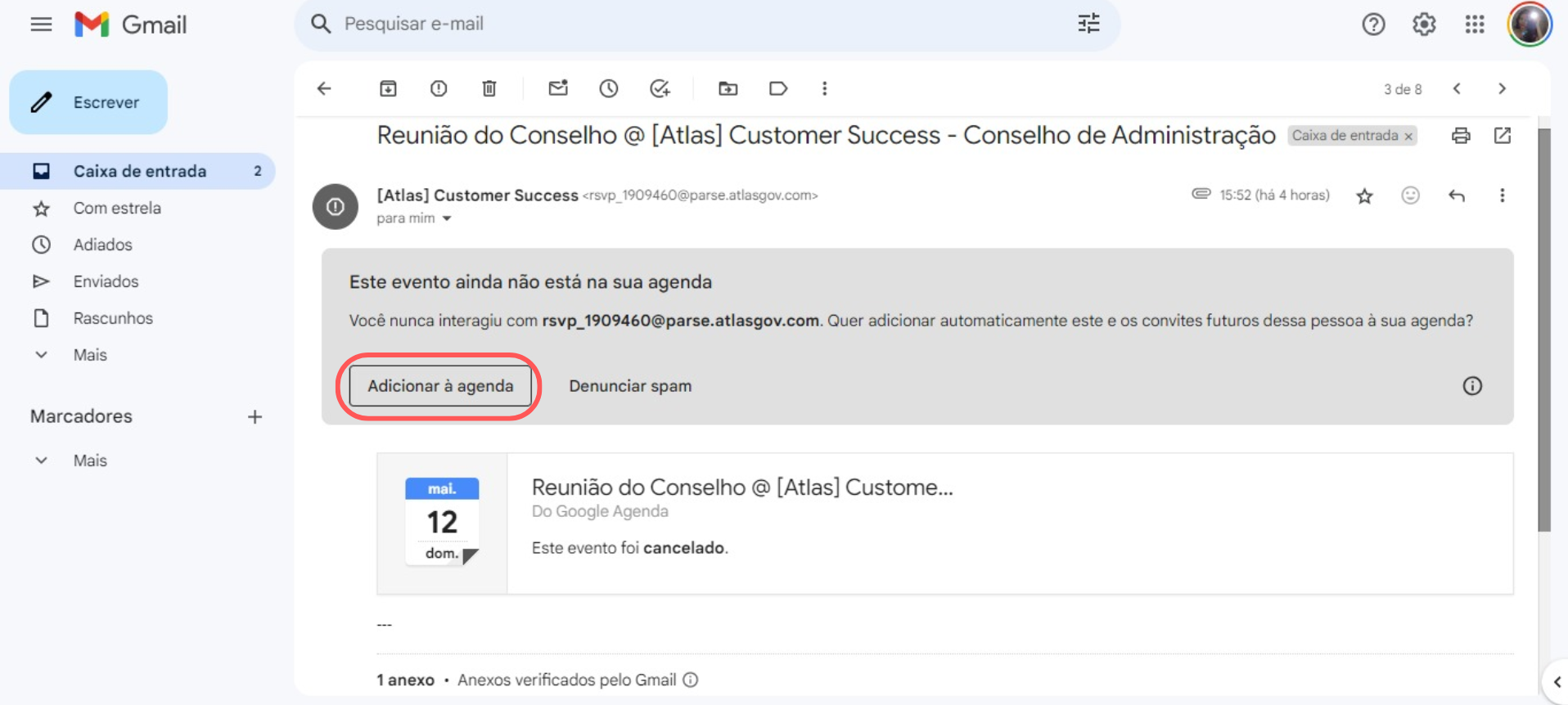Viewport: 1568px width, 705px height.
Task: Click Denunciar spam button
Action: (x=630, y=386)
